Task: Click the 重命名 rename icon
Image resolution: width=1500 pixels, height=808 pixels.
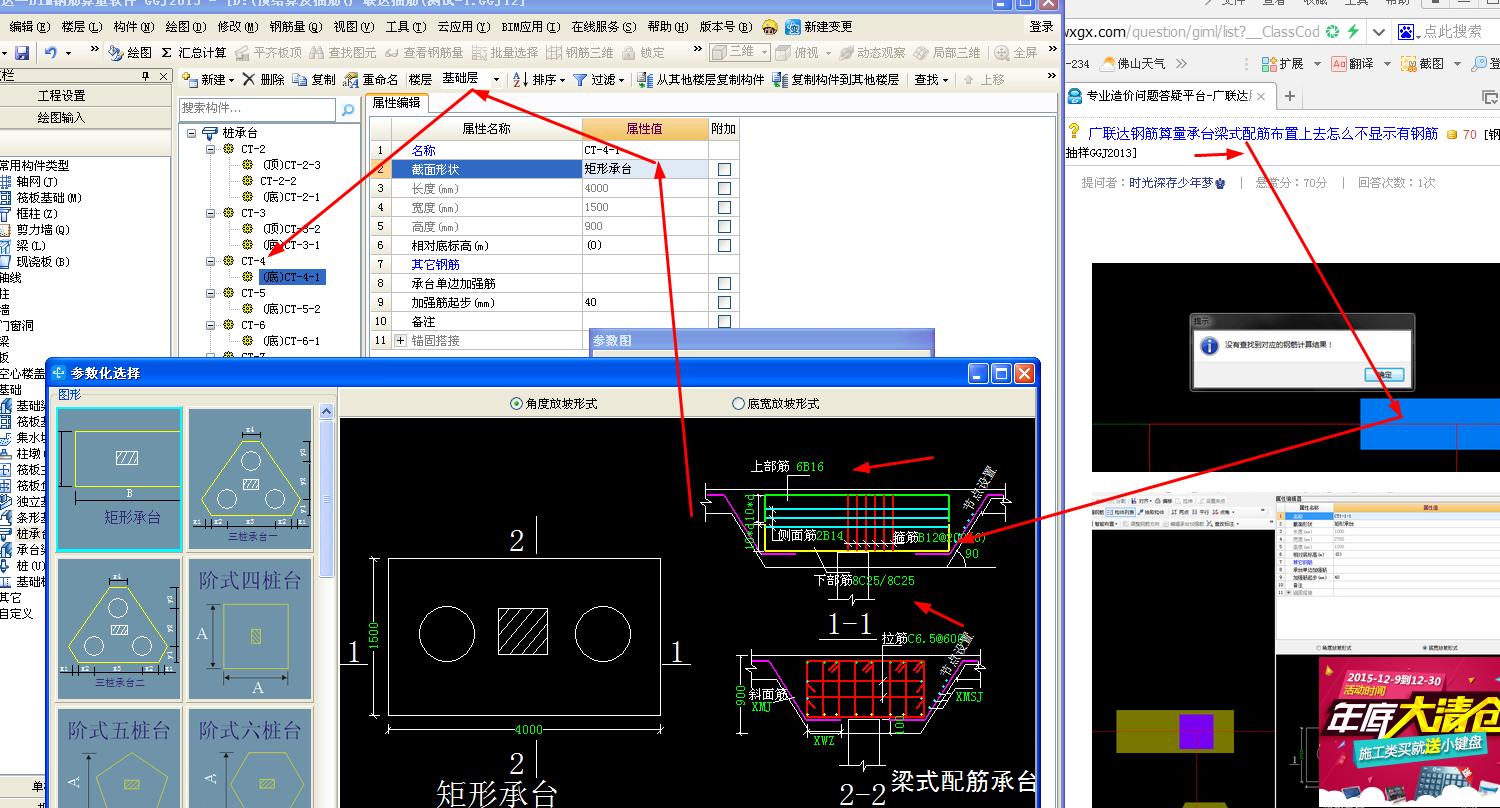Action: (x=351, y=79)
